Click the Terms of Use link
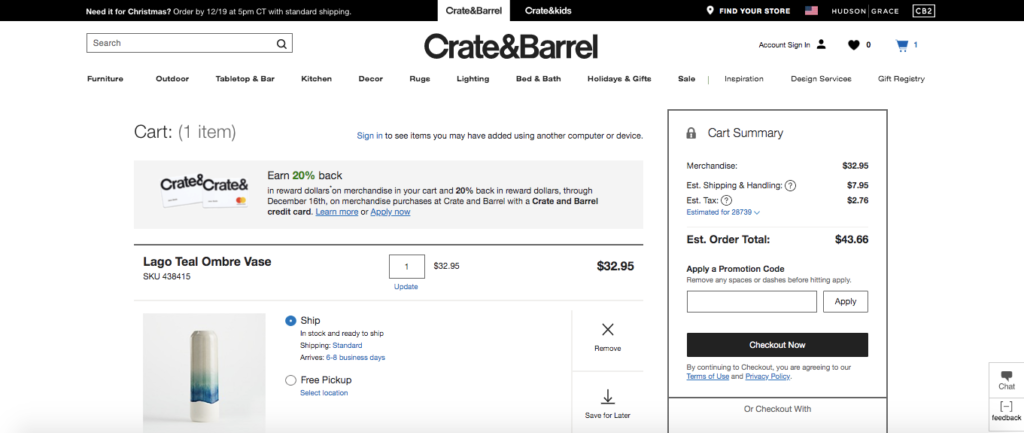Viewport: 1024px width, 433px height. [x=707, y=377]
